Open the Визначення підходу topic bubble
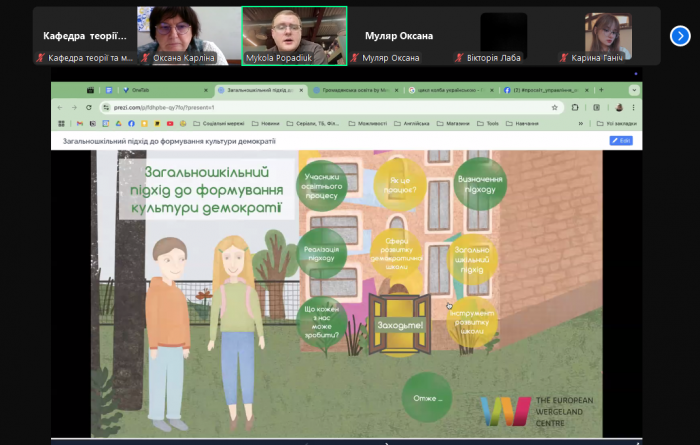Image resolution: width=700 pixels, height=445 pixels. pos(479,184)
